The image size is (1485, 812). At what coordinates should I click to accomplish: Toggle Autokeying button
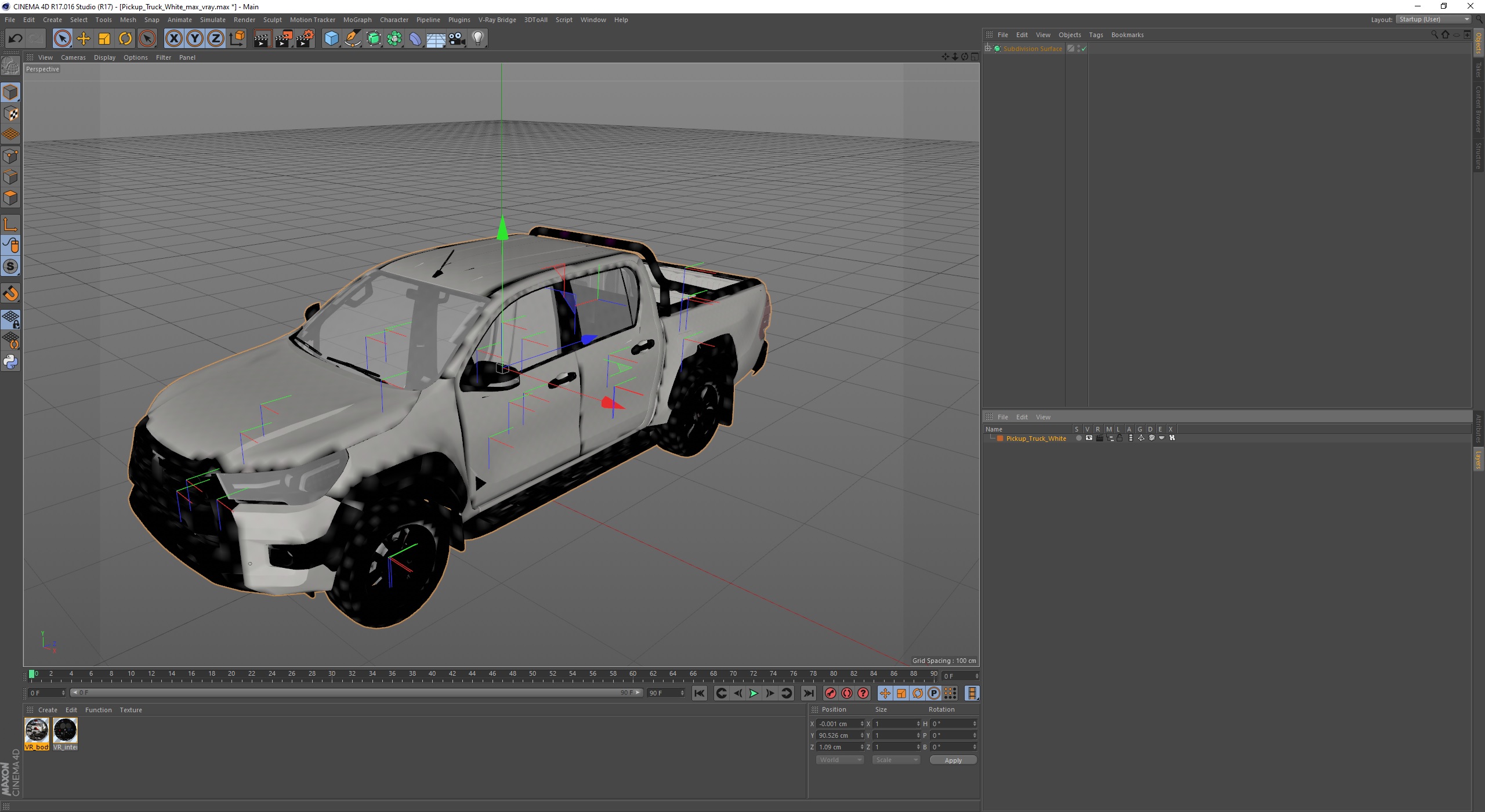coord(847,693)
